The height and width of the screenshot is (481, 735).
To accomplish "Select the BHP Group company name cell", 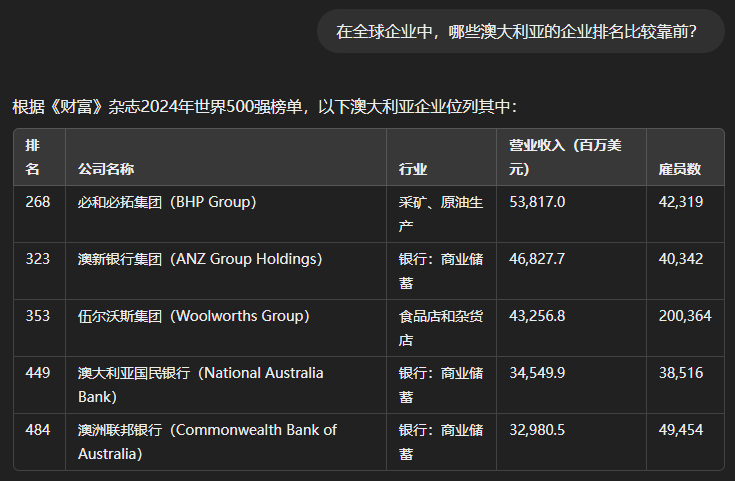I will (x=167, y=202).
